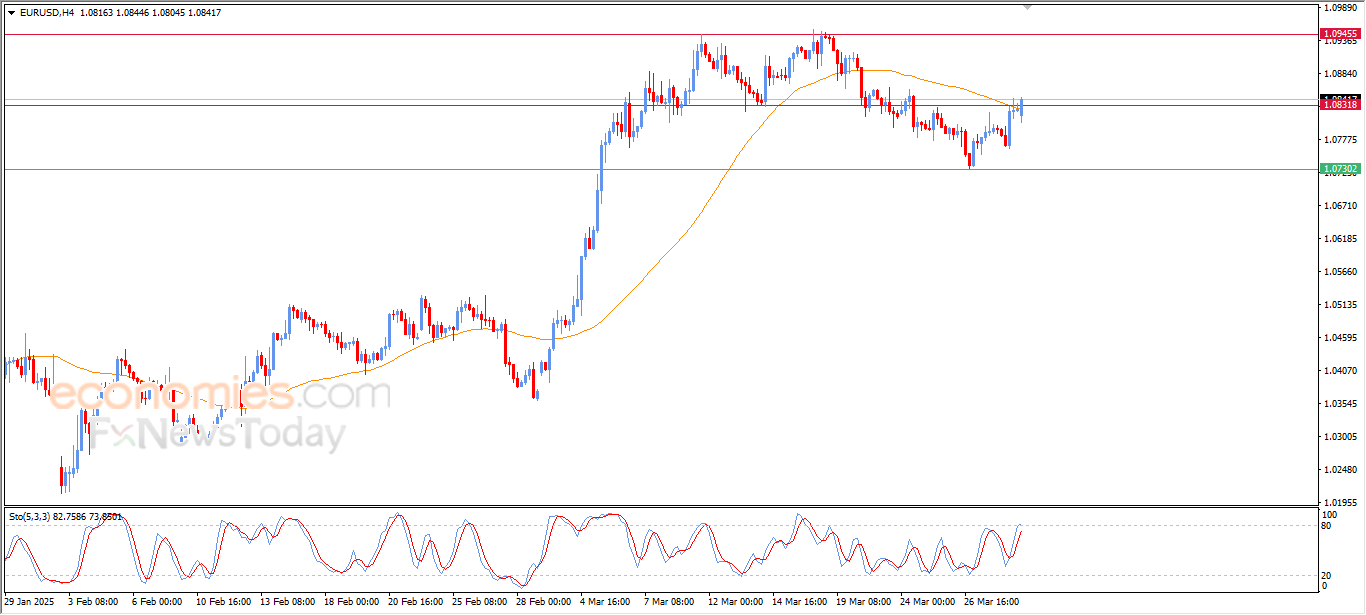Select the OHLC value 1.08045

tap(169, 13)
